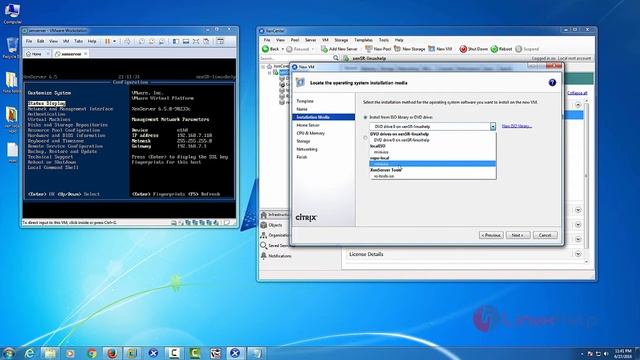Open the ISO library dropdown arrow
The height and width of the screenshot is (360, 640).
[493, 127]
